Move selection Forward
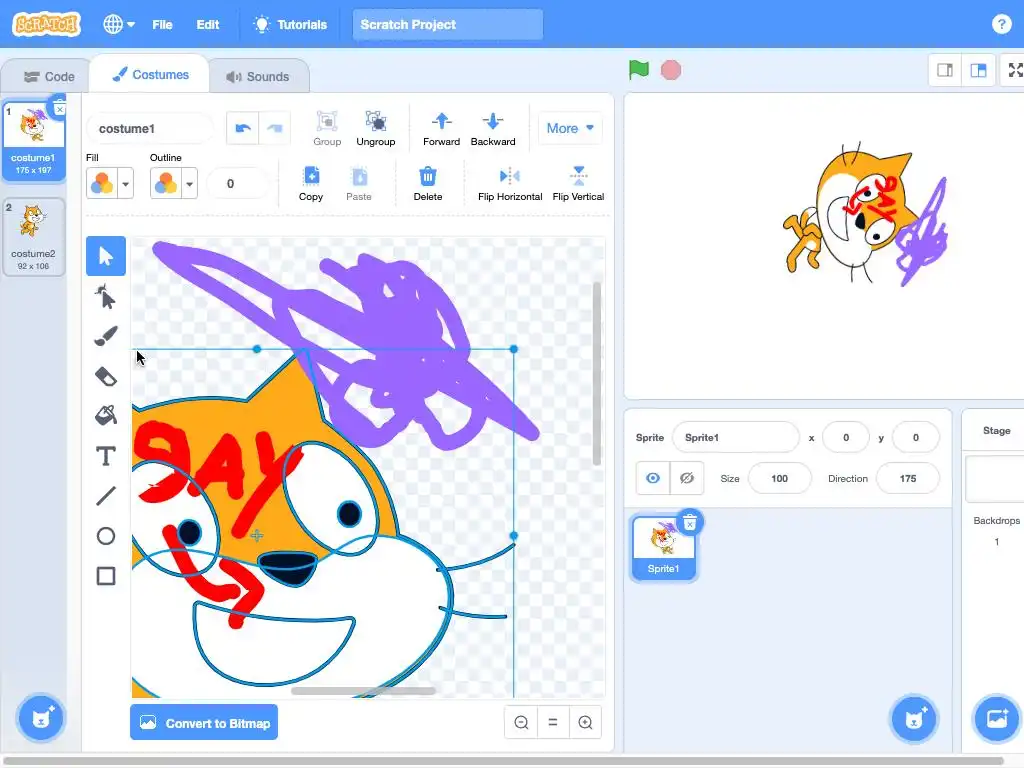 click(x=441, y=129)
